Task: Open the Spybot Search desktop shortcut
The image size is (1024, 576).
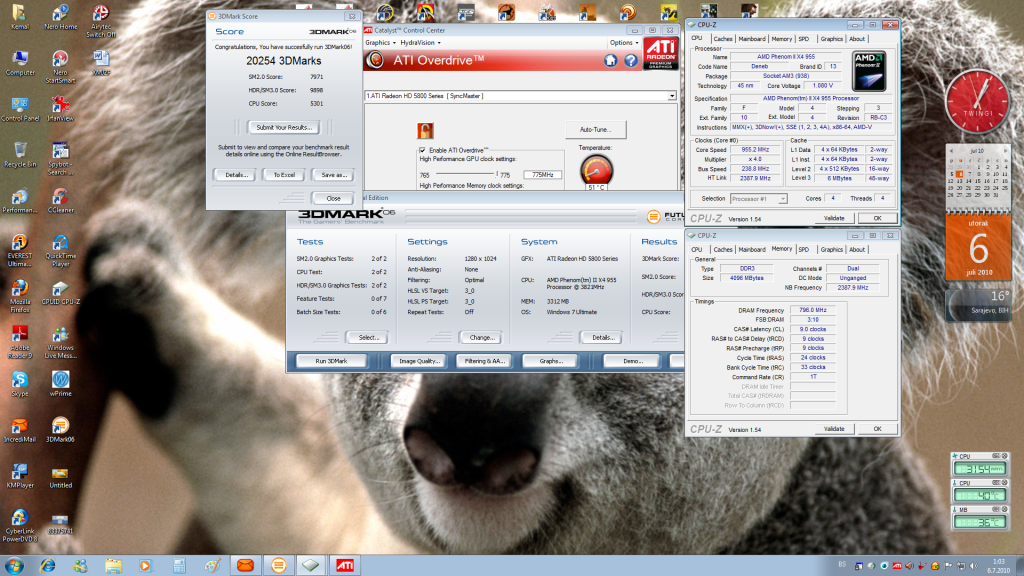Action: [60, 159]
